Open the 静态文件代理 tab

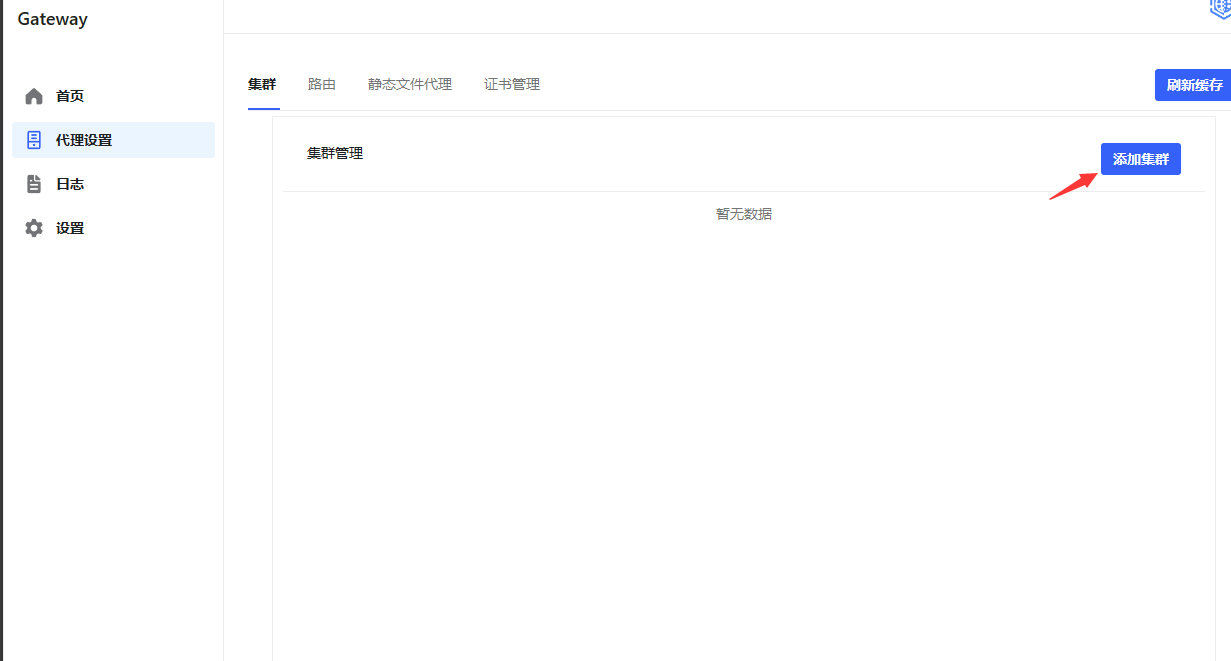tap(410, 84)
